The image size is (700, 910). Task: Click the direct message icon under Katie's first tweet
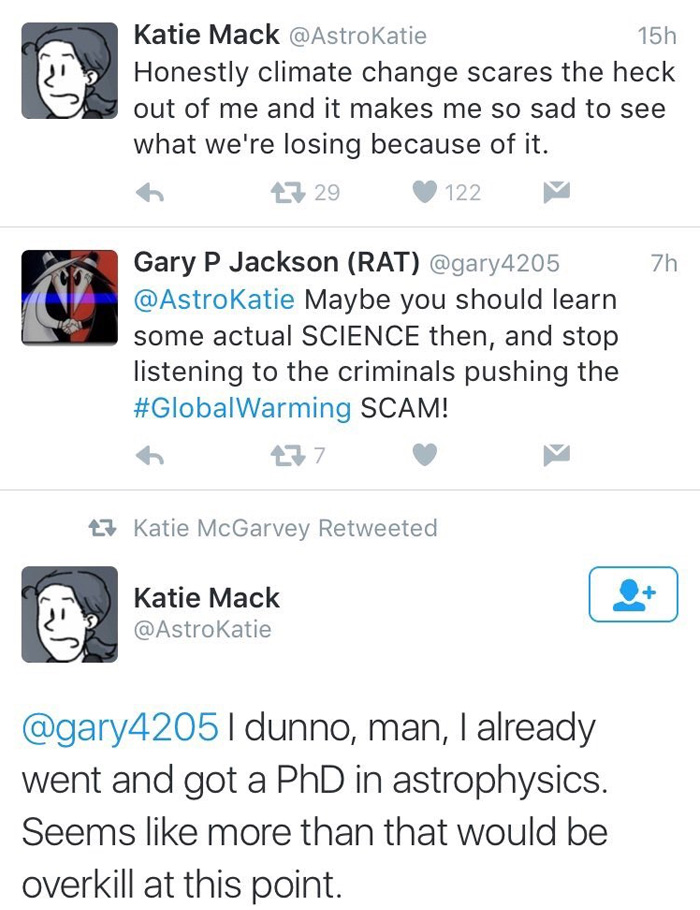coord(556,190)
